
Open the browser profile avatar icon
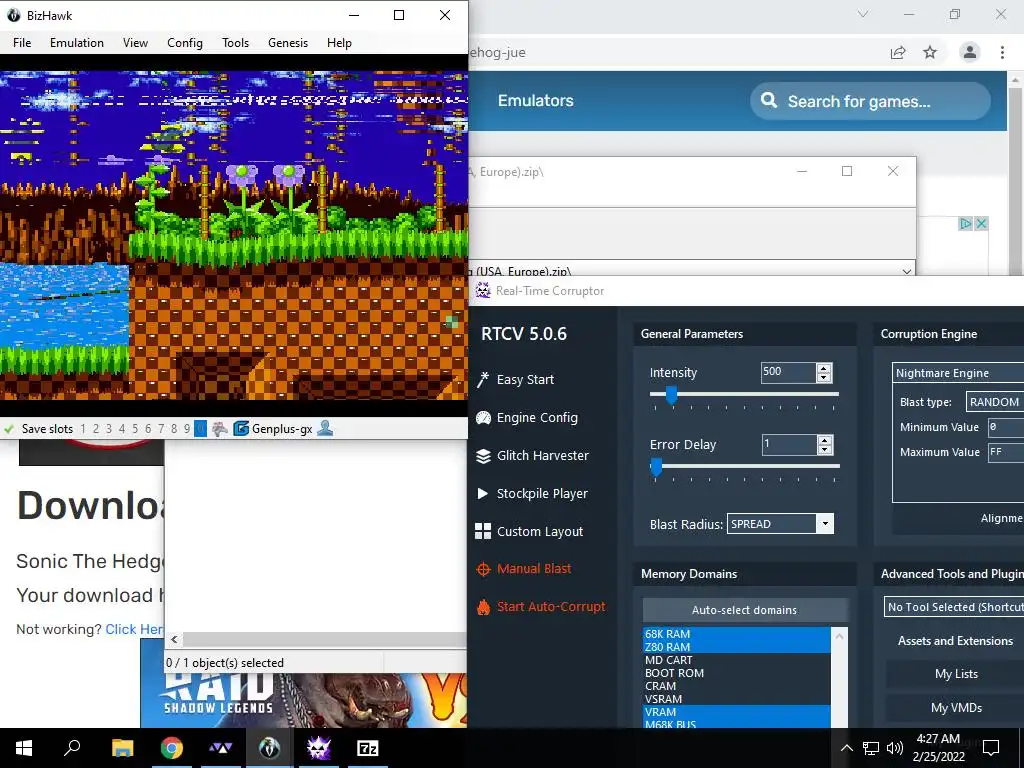[970, 52]
